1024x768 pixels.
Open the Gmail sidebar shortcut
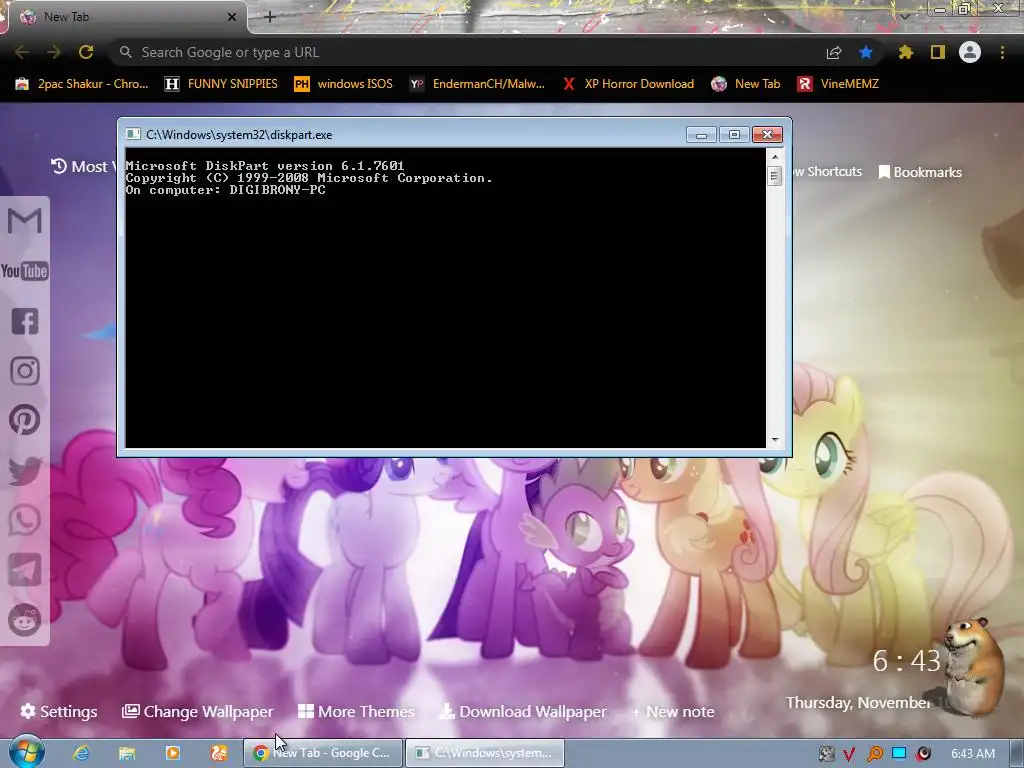pyautogui.click(x=25, y=221)
